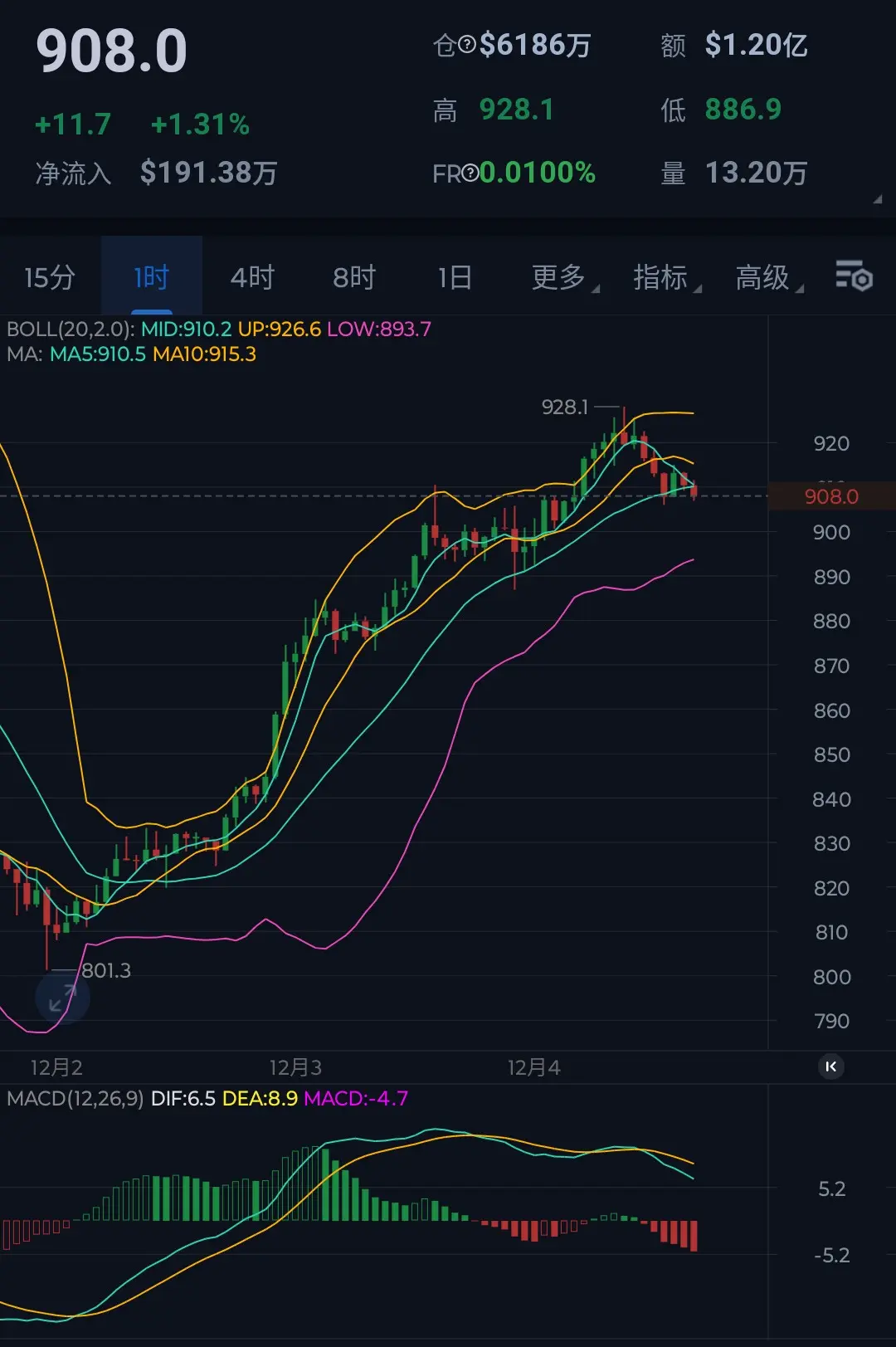
Task: Open 高级 advanced dropdown
Action: [x=769, y=277]
